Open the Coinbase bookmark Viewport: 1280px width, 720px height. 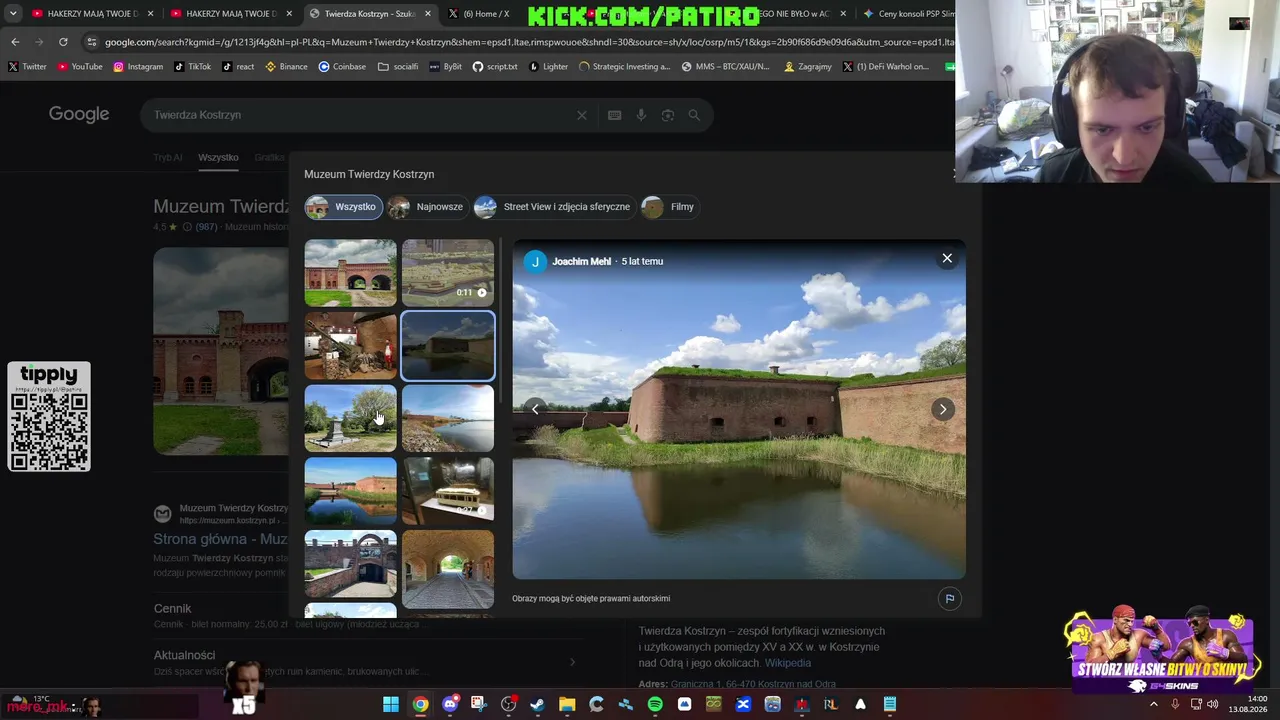(x=342, y=67)
